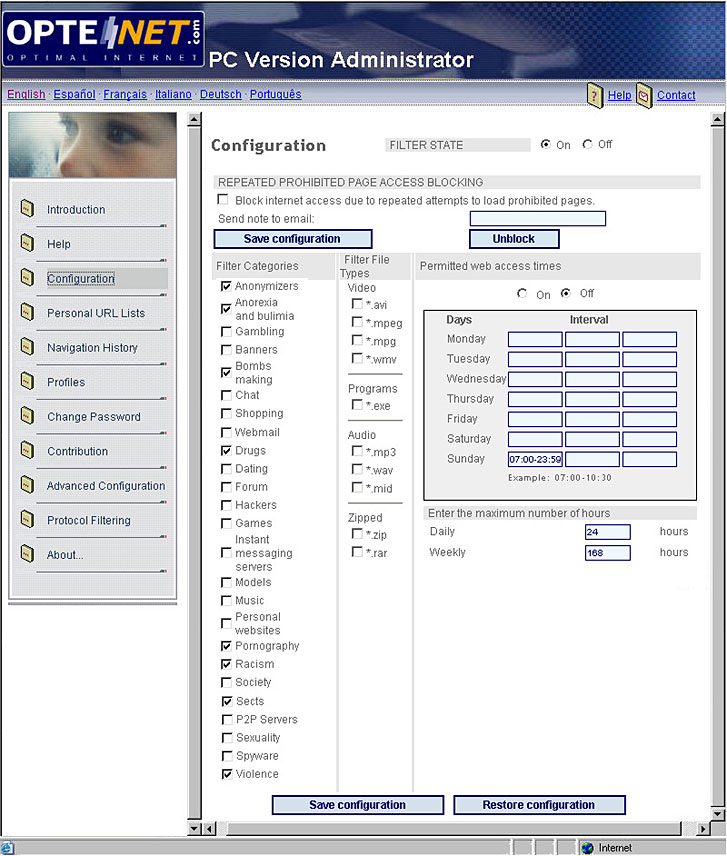Viewport: 727px width, 856px height.
Task: Open Navigation History in sidebar
Action: point(92,348)
